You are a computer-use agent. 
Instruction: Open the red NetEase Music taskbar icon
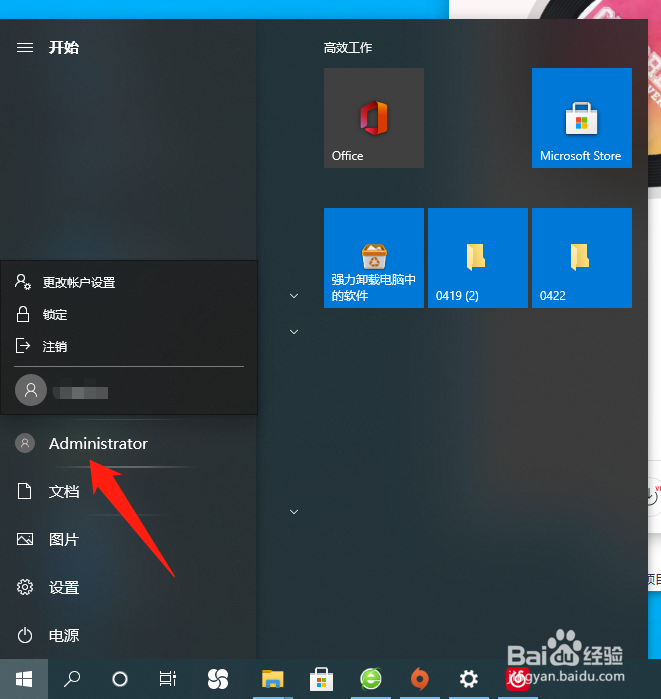pos(517,679)
